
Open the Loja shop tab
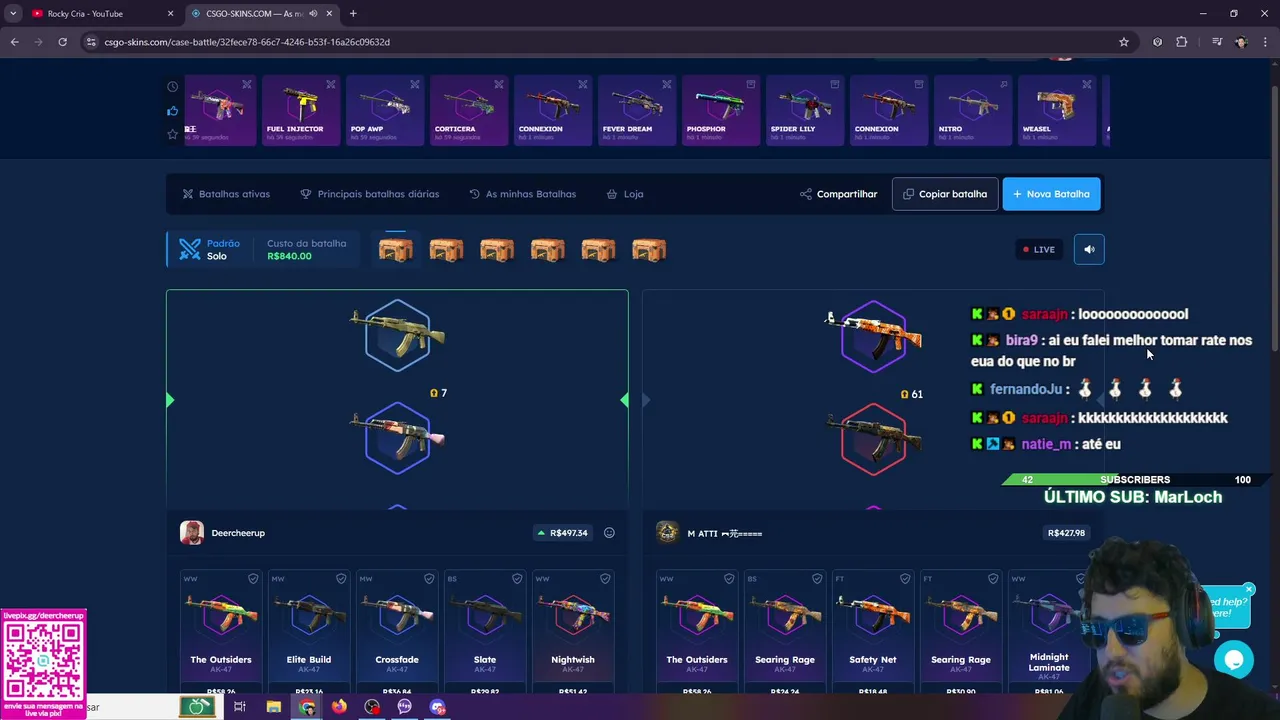(625, 194)
